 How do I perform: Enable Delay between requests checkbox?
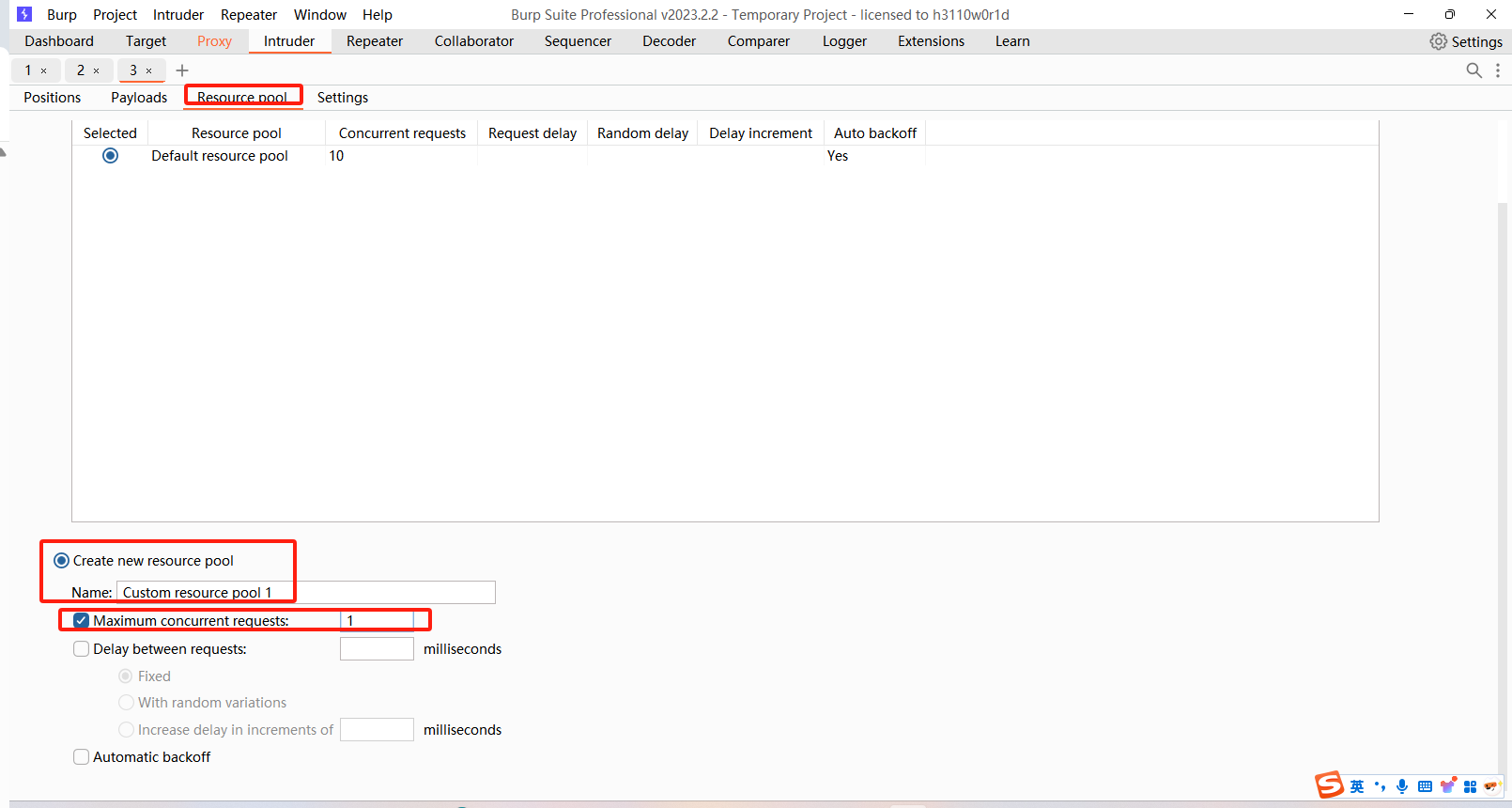(82, 649)
